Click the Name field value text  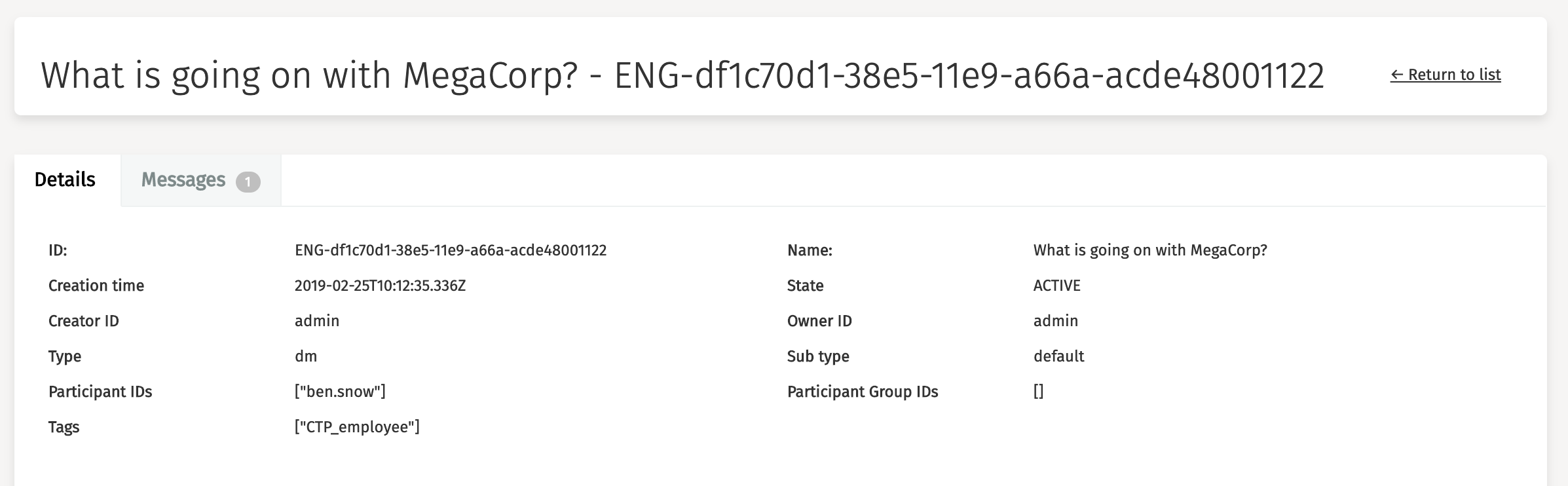pos(1150,250)
